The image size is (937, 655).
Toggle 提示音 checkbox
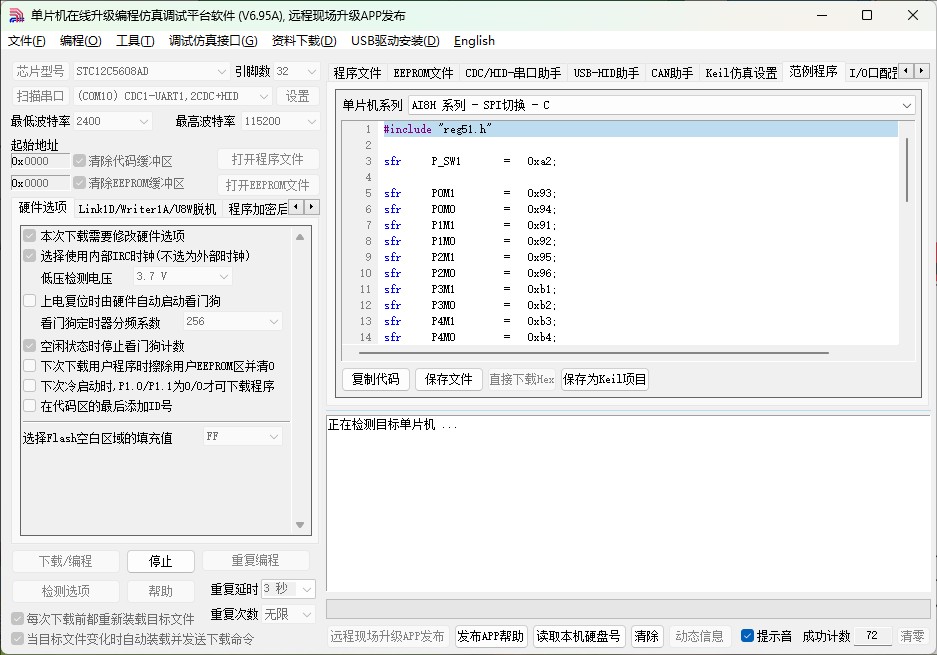[747, 636]
